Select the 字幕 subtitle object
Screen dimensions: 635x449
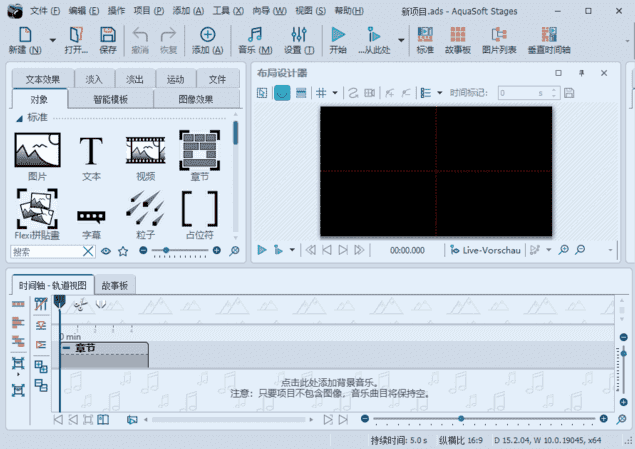pos(91,223)
